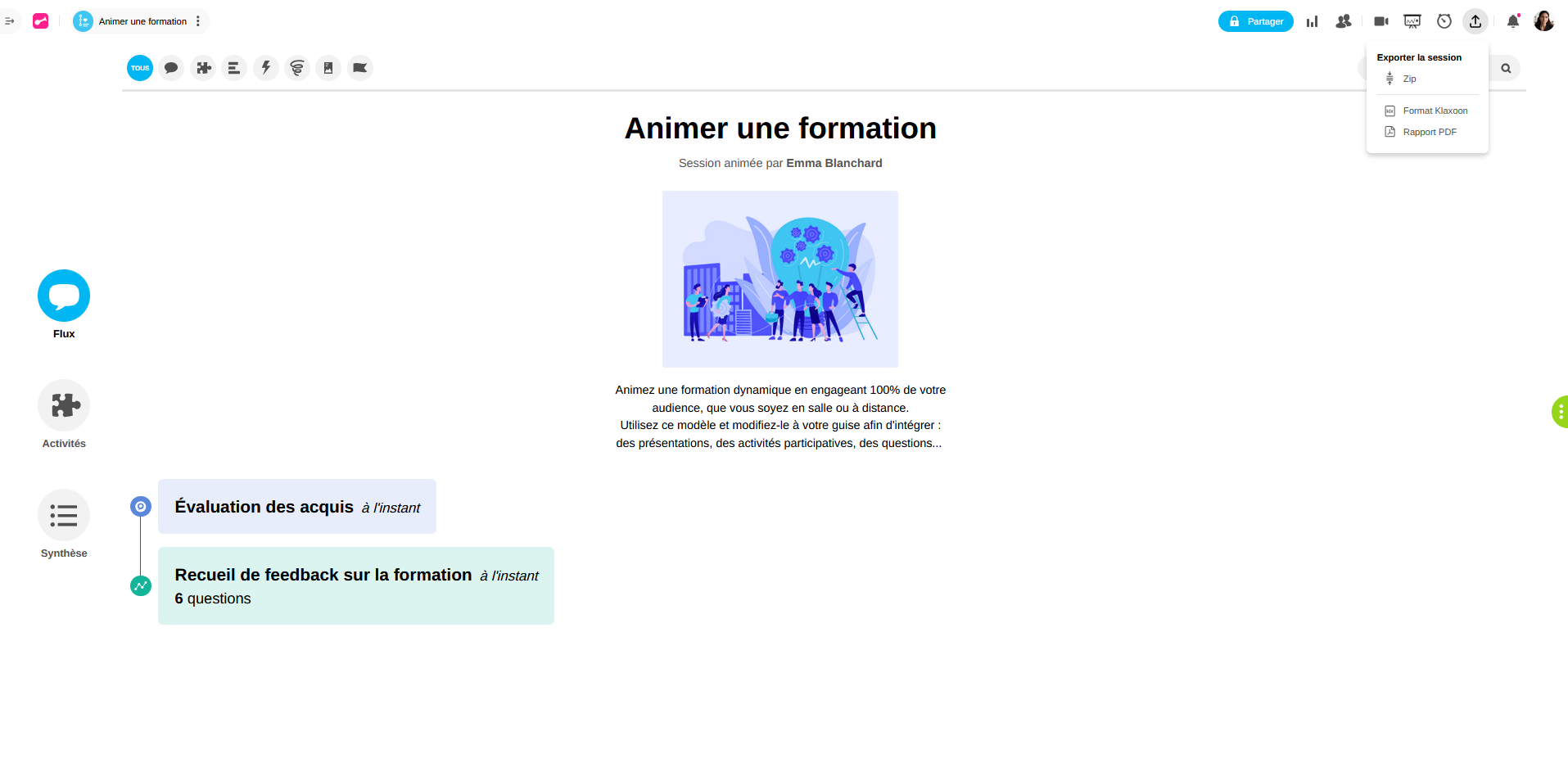This screenshot has width=1568, height=777.
Task: Click the pink Klaxoon logo icon
Action: pyautogui.click(x=40, y=21)
